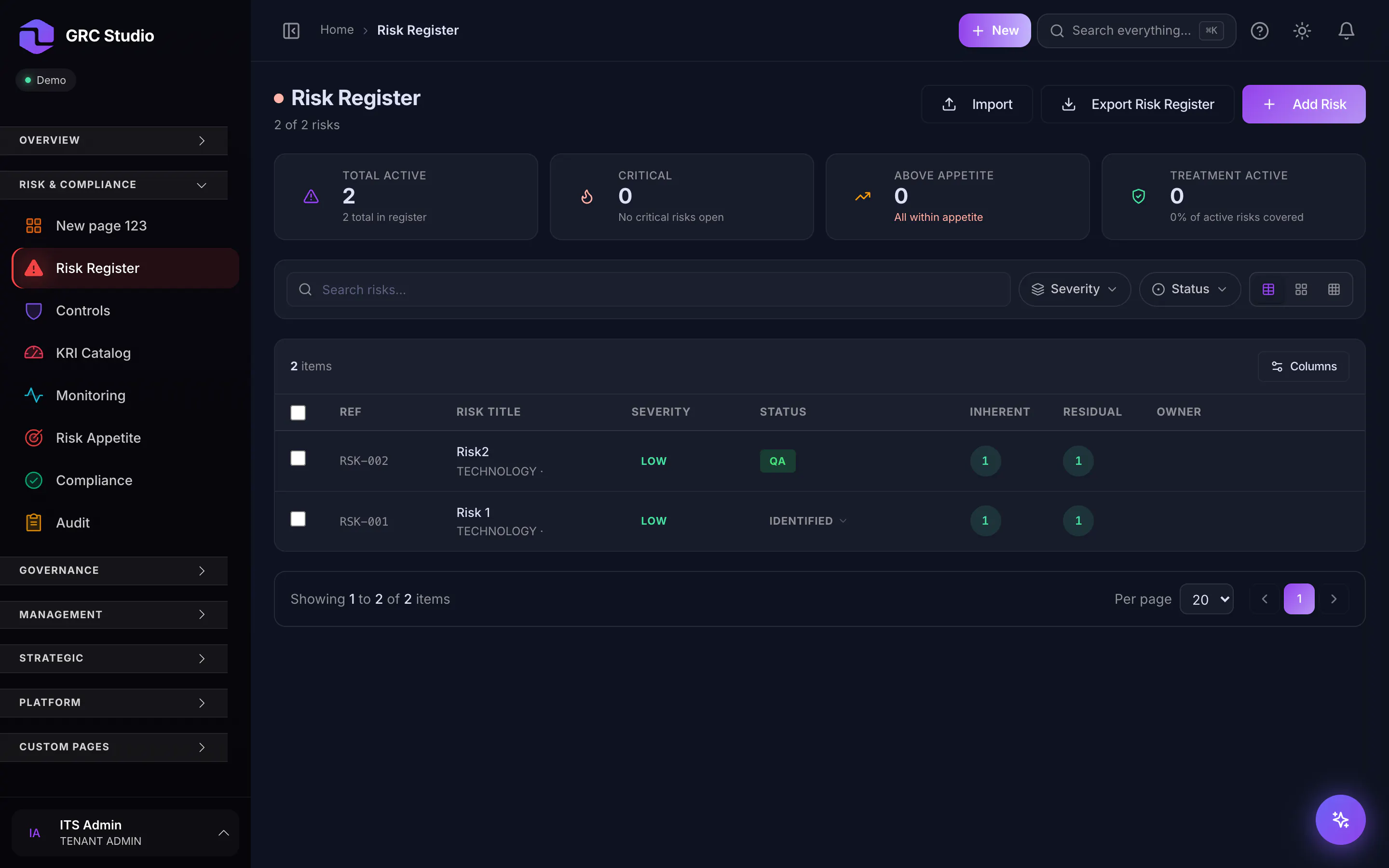
Task: Click the New button in the top bar
Action: point(994,30)
